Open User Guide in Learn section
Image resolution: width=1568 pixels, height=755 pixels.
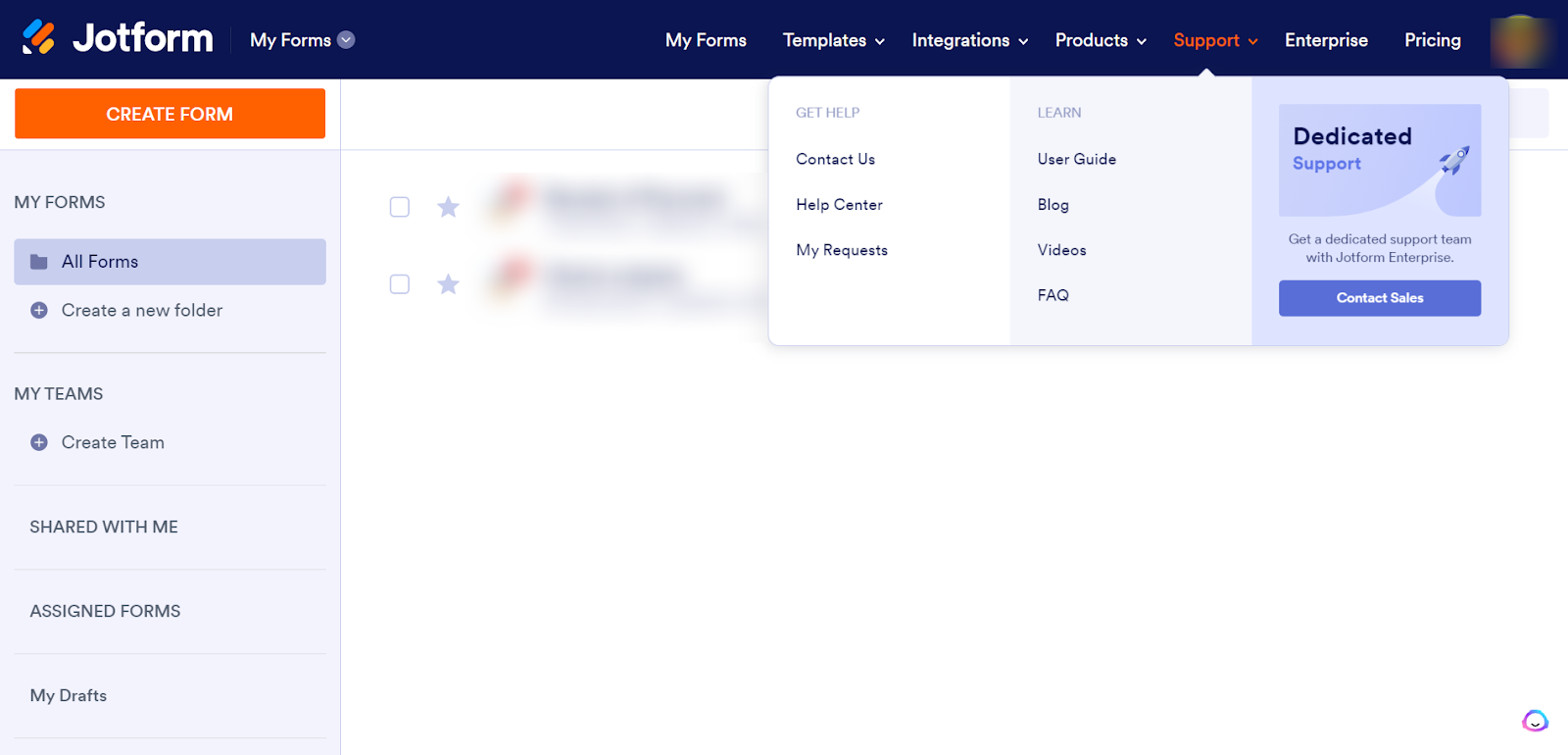pyautogui.click(x=1076, y=159)
